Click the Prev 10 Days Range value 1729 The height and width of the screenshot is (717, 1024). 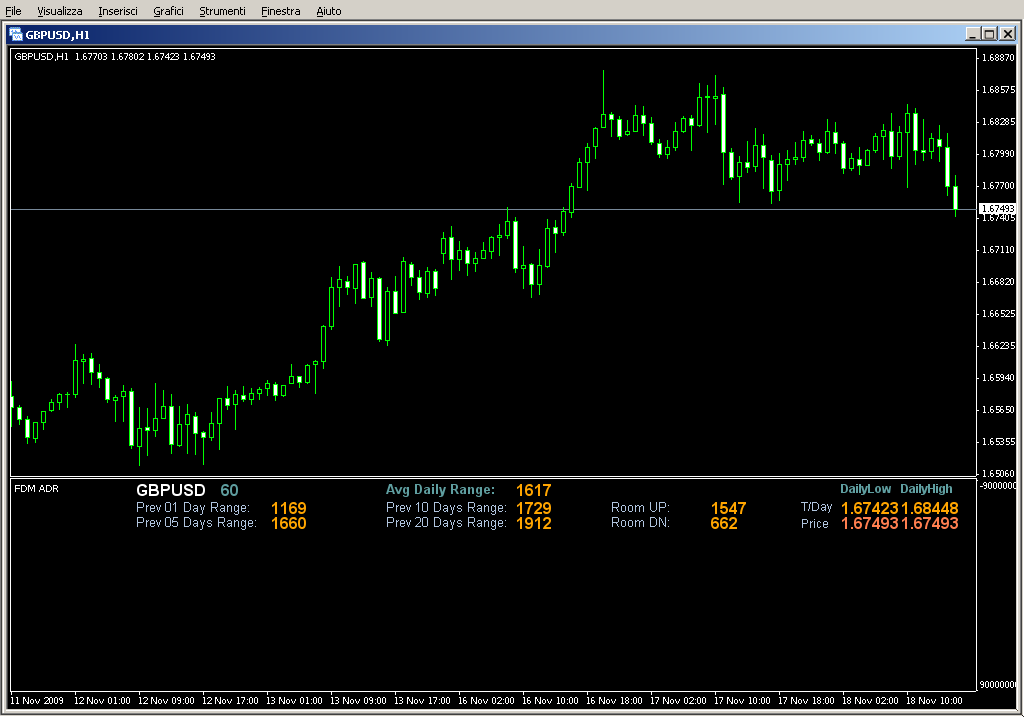tap(534, 508)
